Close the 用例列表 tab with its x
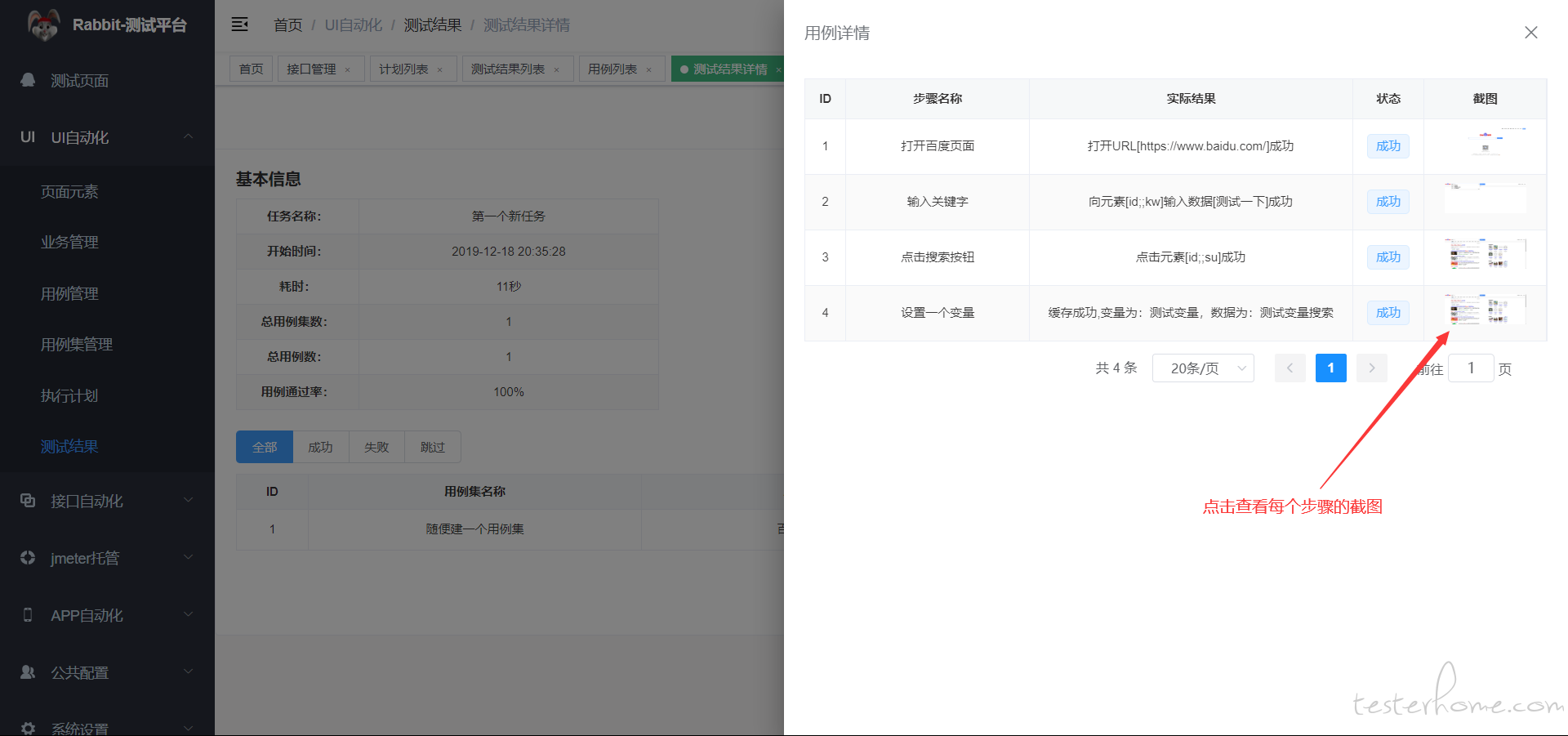Screen dimensions: 1568x736 [649, 69]
